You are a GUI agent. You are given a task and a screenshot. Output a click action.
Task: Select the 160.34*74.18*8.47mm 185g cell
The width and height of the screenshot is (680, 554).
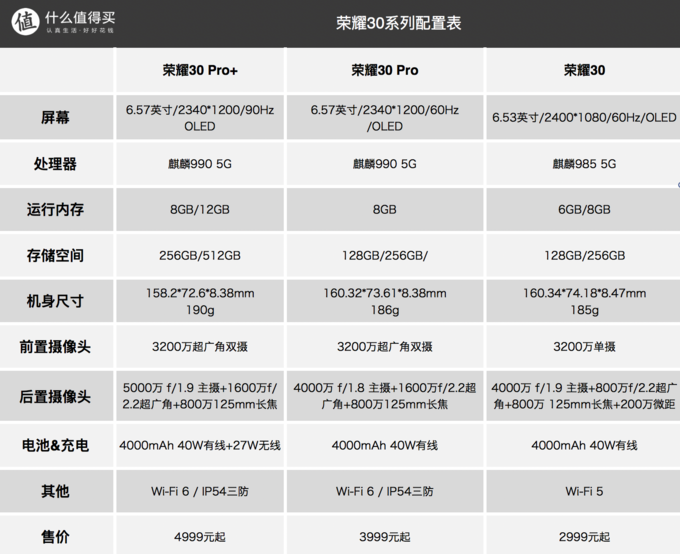584,302
